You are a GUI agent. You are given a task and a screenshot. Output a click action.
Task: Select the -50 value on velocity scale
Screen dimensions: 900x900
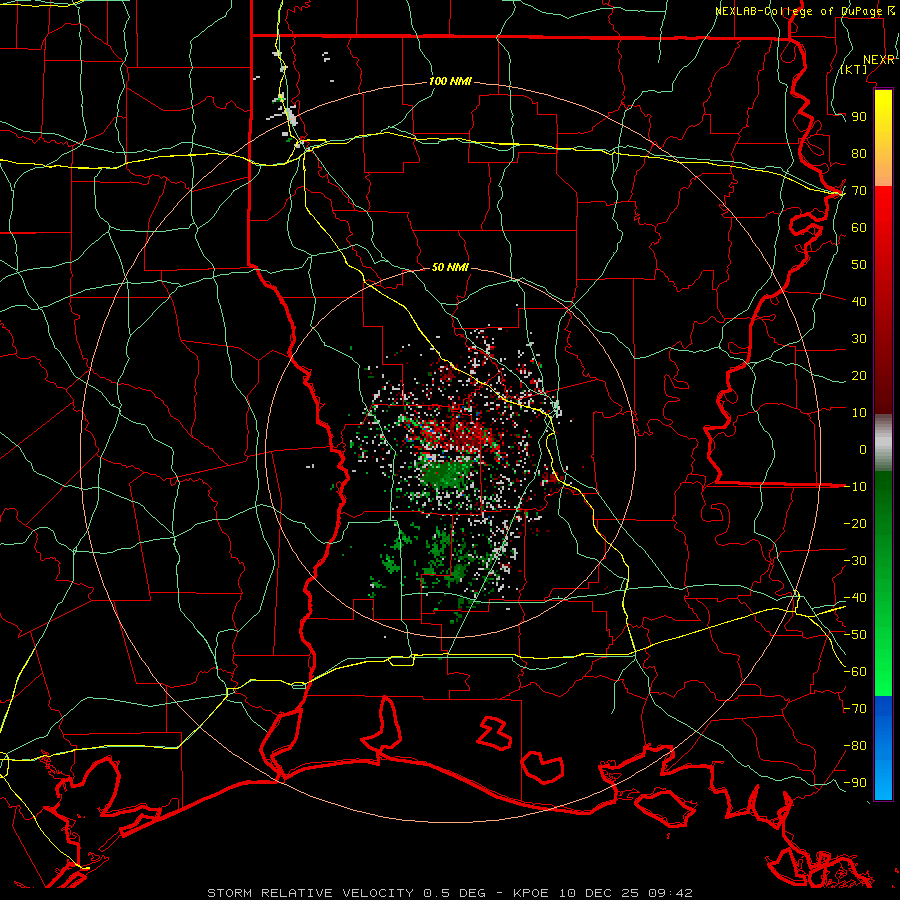click(855, 635)
